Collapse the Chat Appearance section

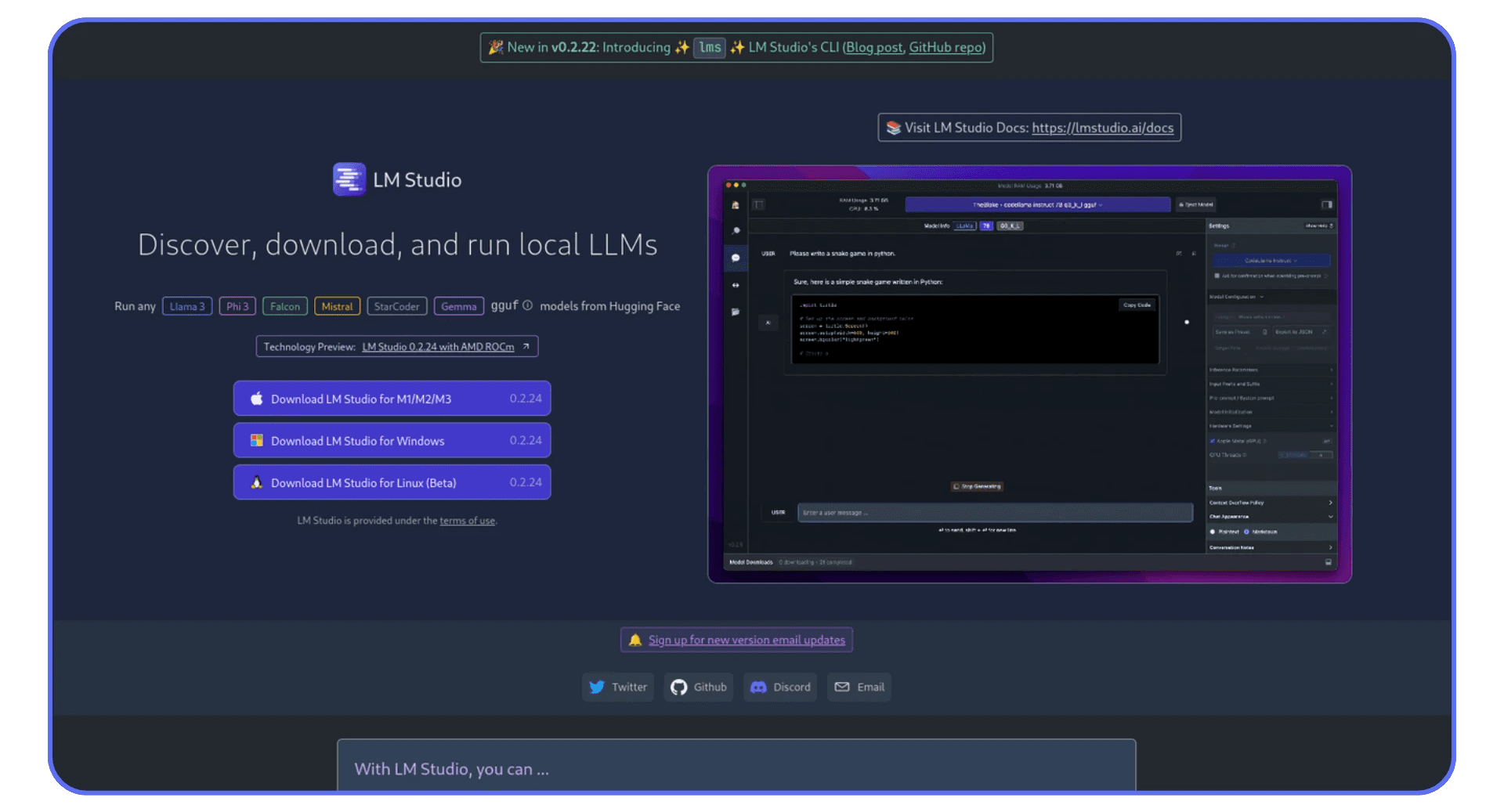pyautogui.click(x=1271, y=516)
